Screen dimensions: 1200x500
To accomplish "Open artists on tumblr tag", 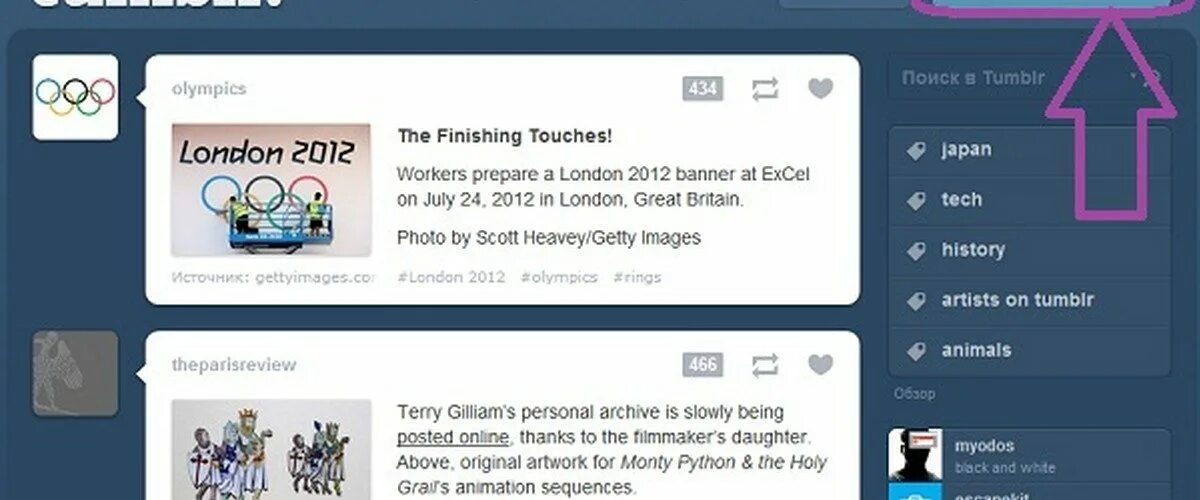I will pyautogui.click(x=1029, y=300).
